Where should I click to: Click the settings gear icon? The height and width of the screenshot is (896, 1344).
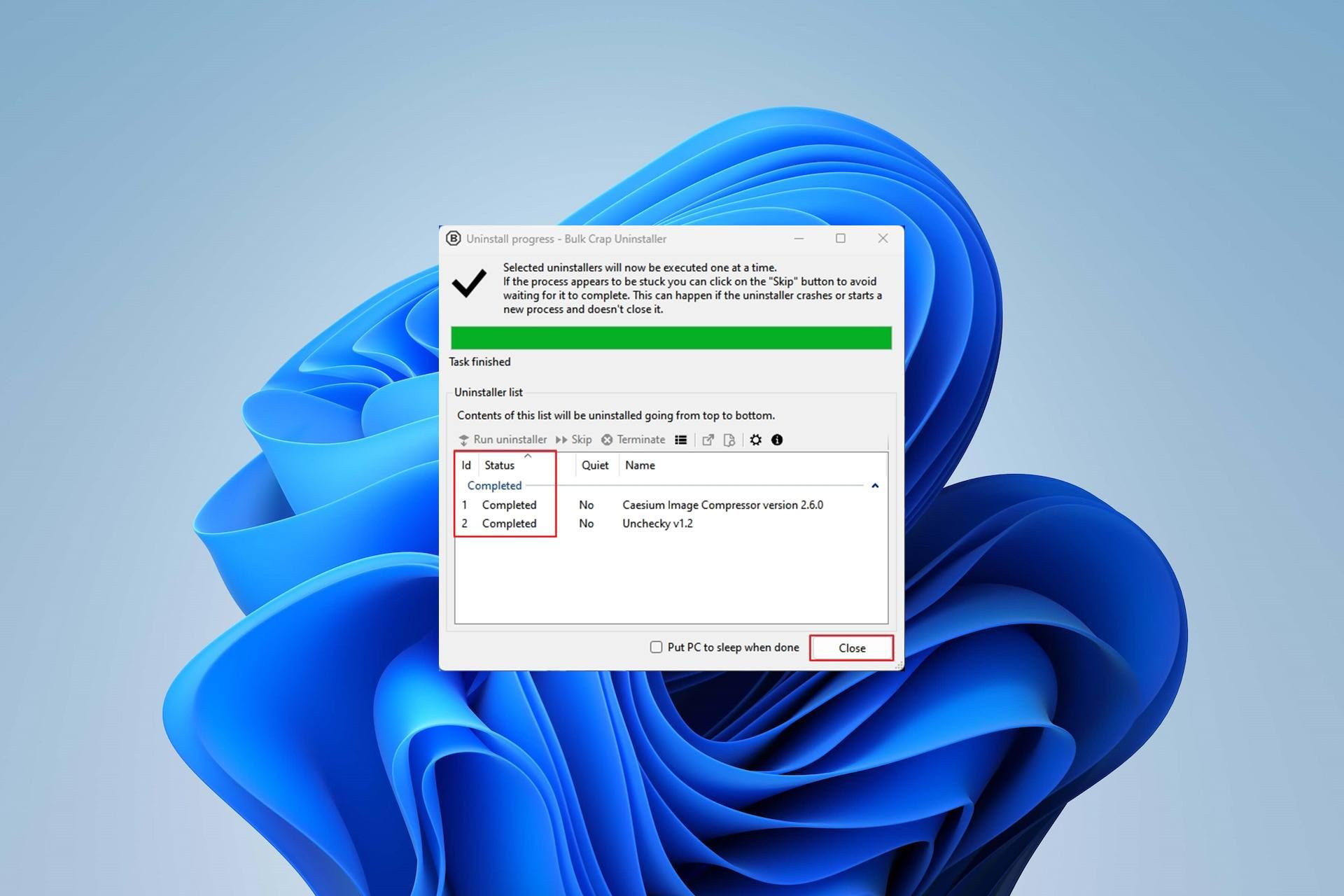click(756, 440)
